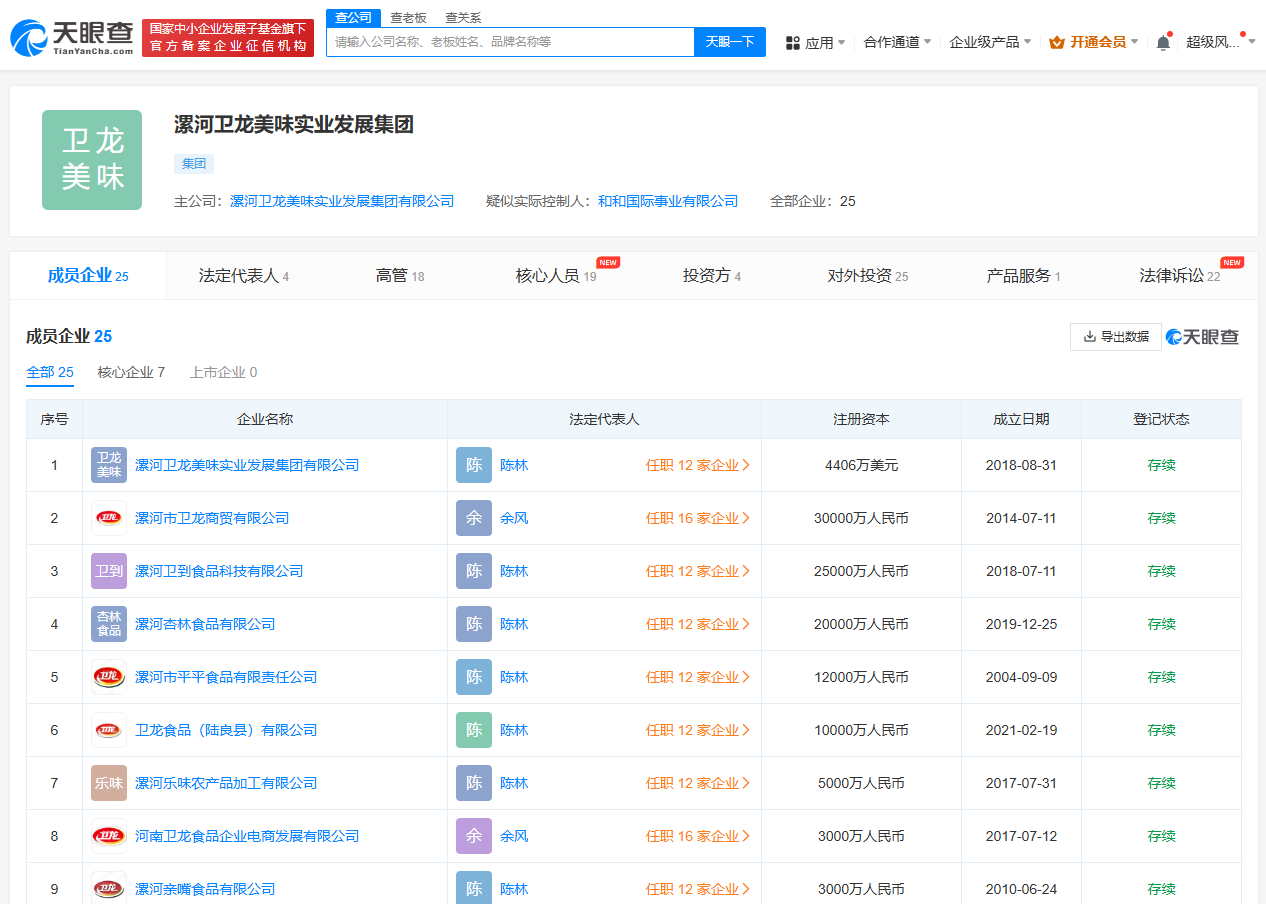Click the 卫龙美味 green company logo

click(x=91, y=159)
